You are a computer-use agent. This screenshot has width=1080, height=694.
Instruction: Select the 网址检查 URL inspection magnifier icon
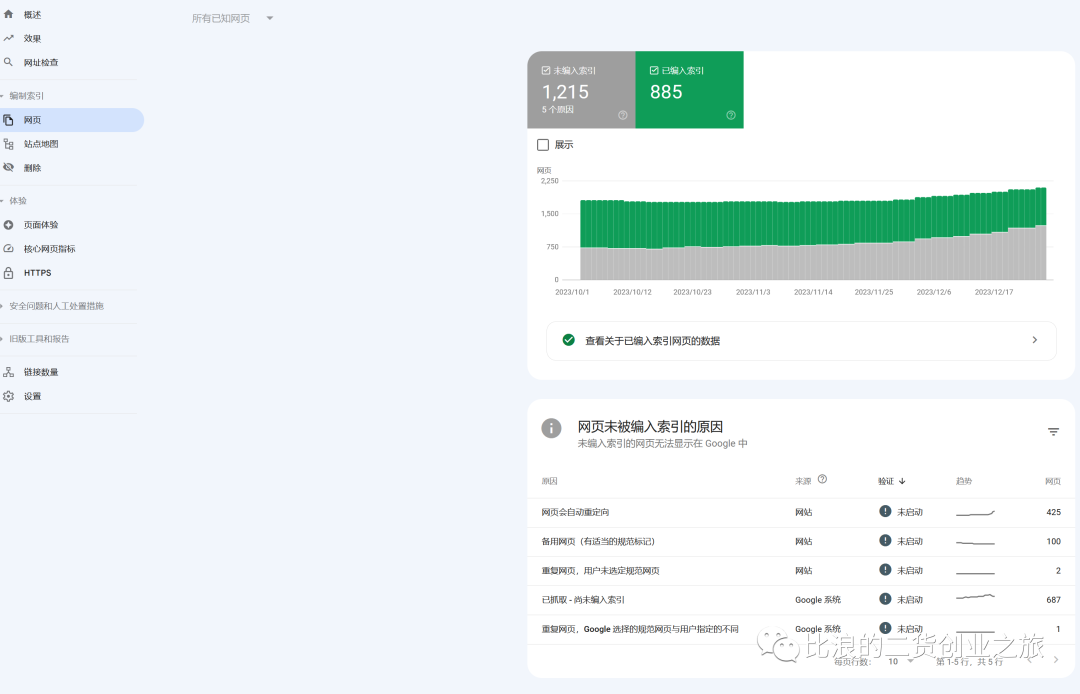[11, 62]
